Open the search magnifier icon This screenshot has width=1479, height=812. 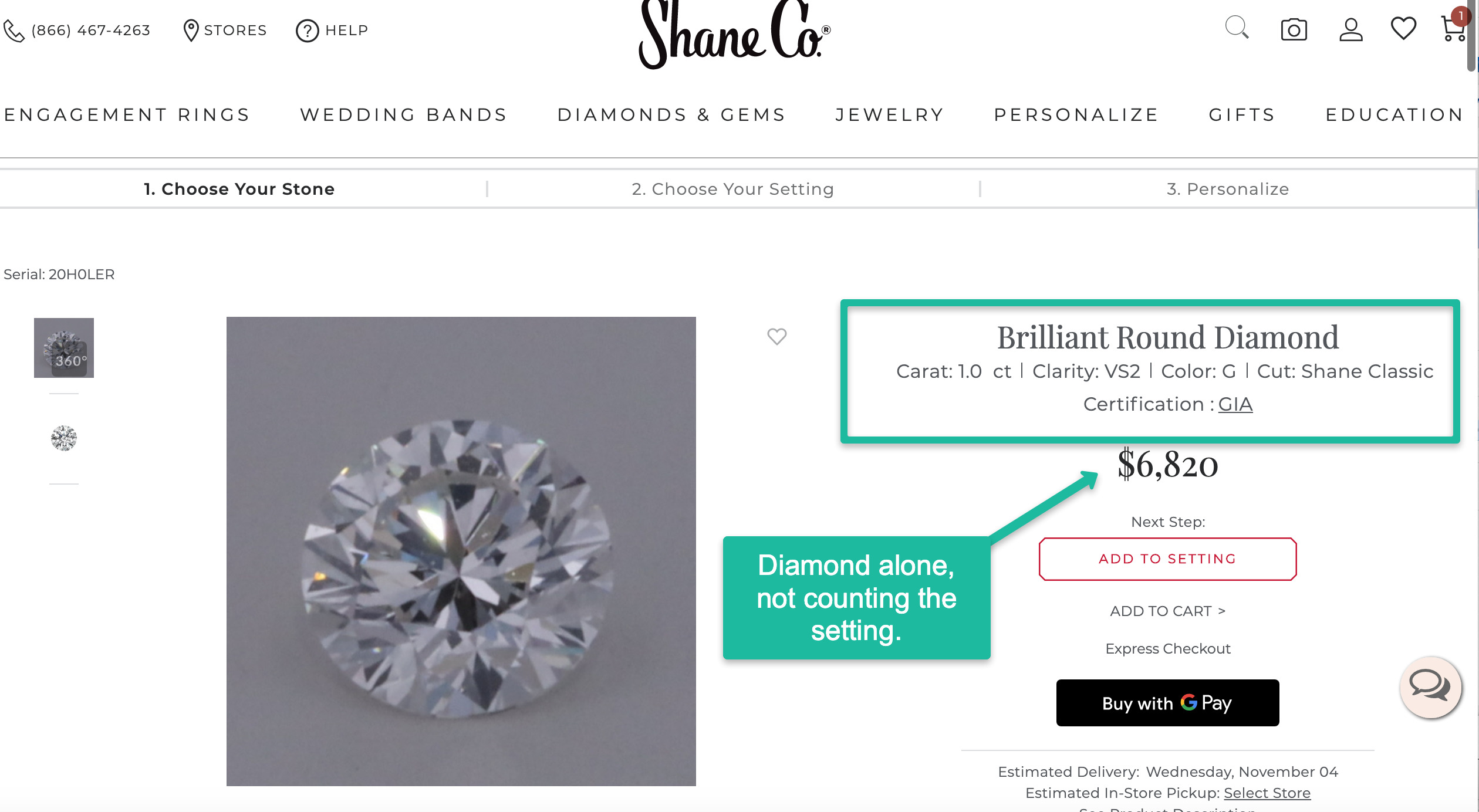click(x=1237, y=28)
